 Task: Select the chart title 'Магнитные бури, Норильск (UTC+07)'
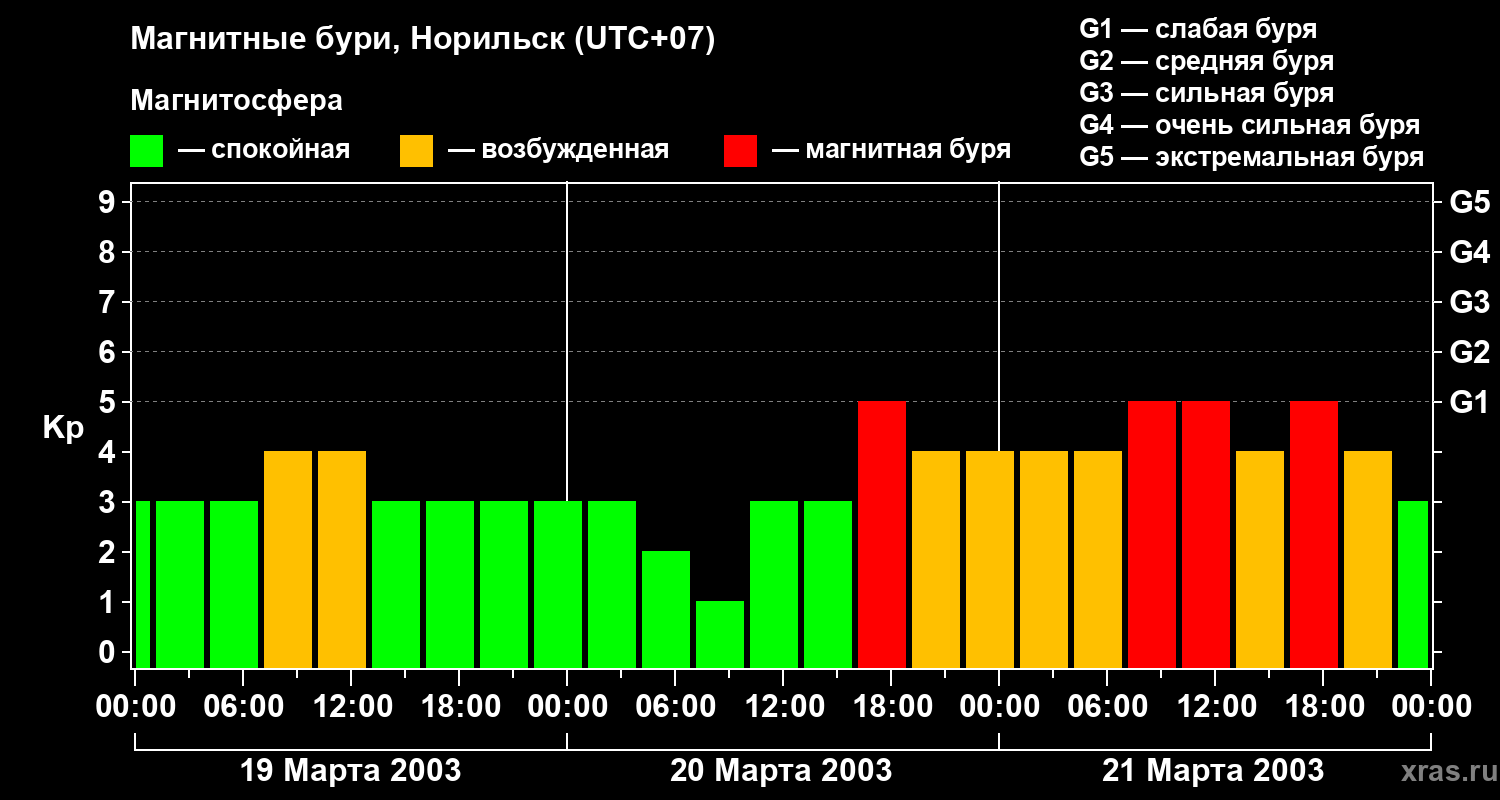[x=423, y=40]
